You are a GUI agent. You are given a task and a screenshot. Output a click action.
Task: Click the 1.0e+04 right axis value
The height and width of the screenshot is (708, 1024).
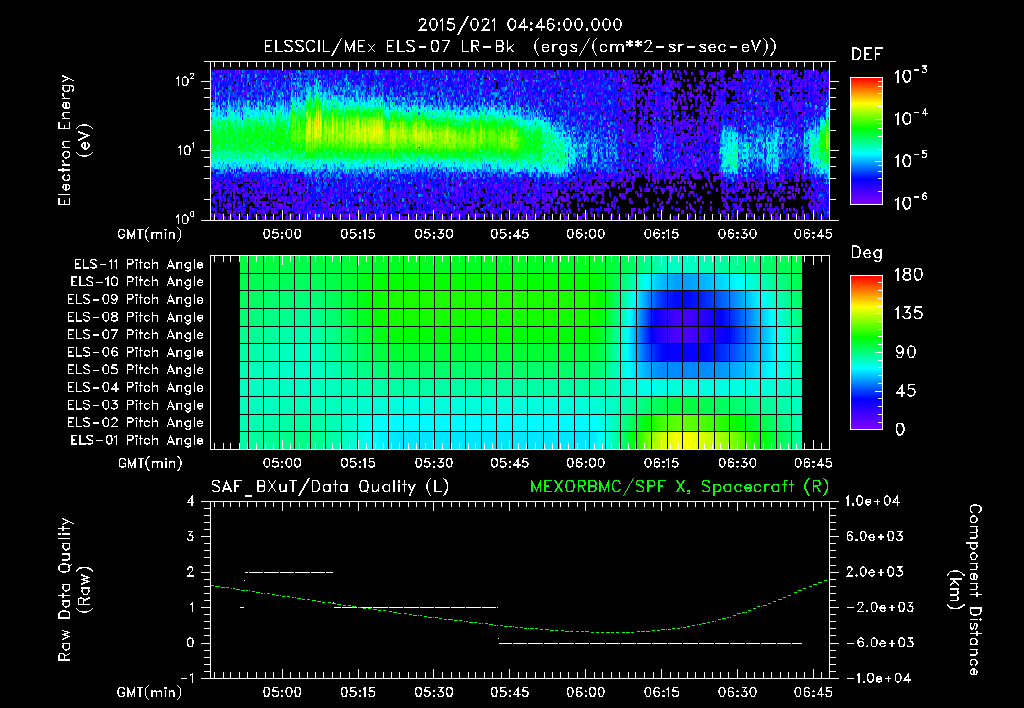click(872, 501)
